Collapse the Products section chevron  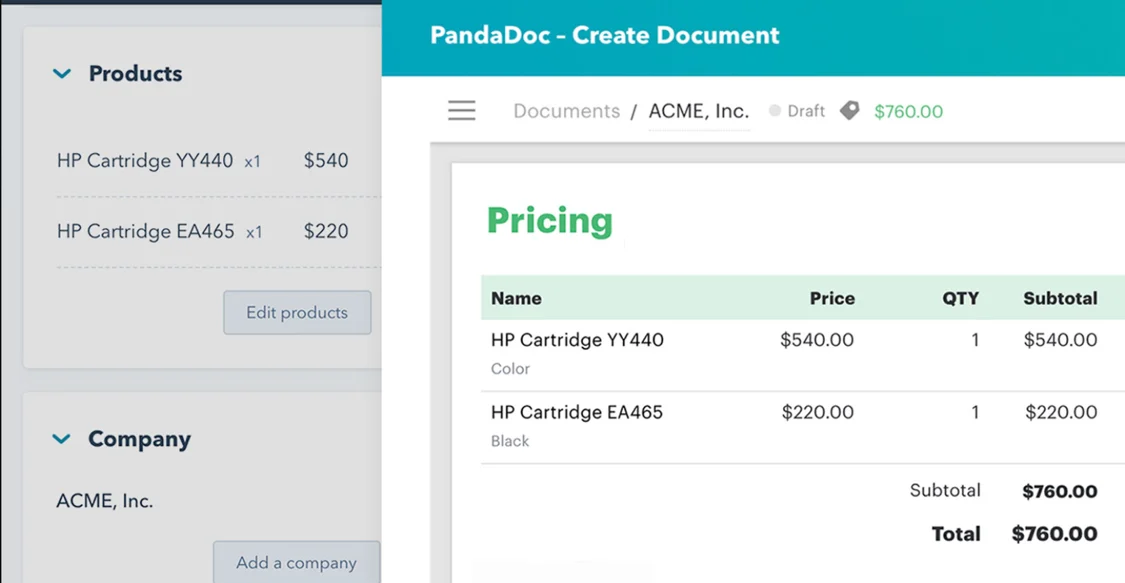[62, 73]
